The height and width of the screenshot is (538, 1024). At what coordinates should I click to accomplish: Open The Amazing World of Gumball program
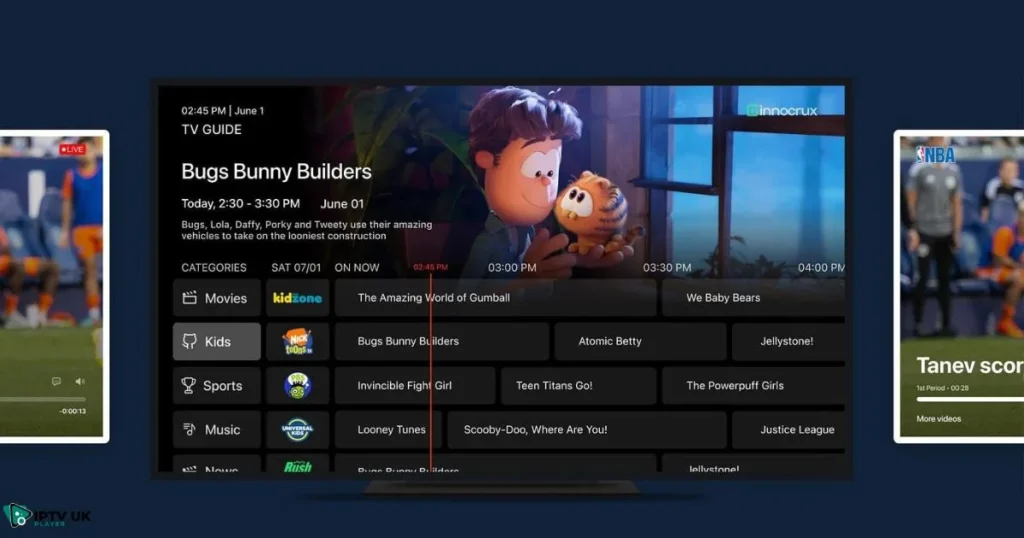coord(495,298)
